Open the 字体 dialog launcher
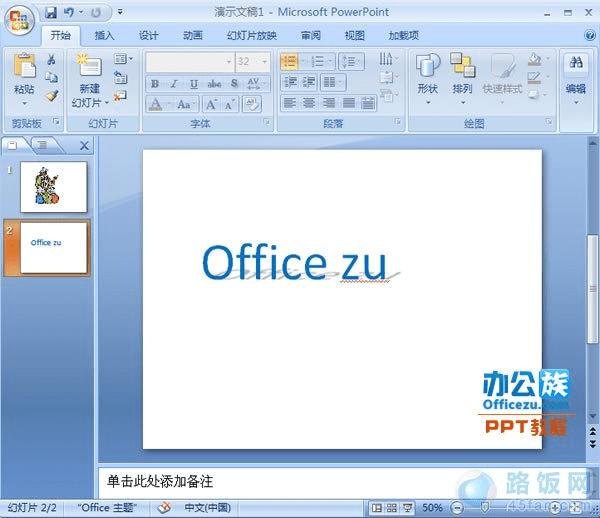 click(266, 122)
